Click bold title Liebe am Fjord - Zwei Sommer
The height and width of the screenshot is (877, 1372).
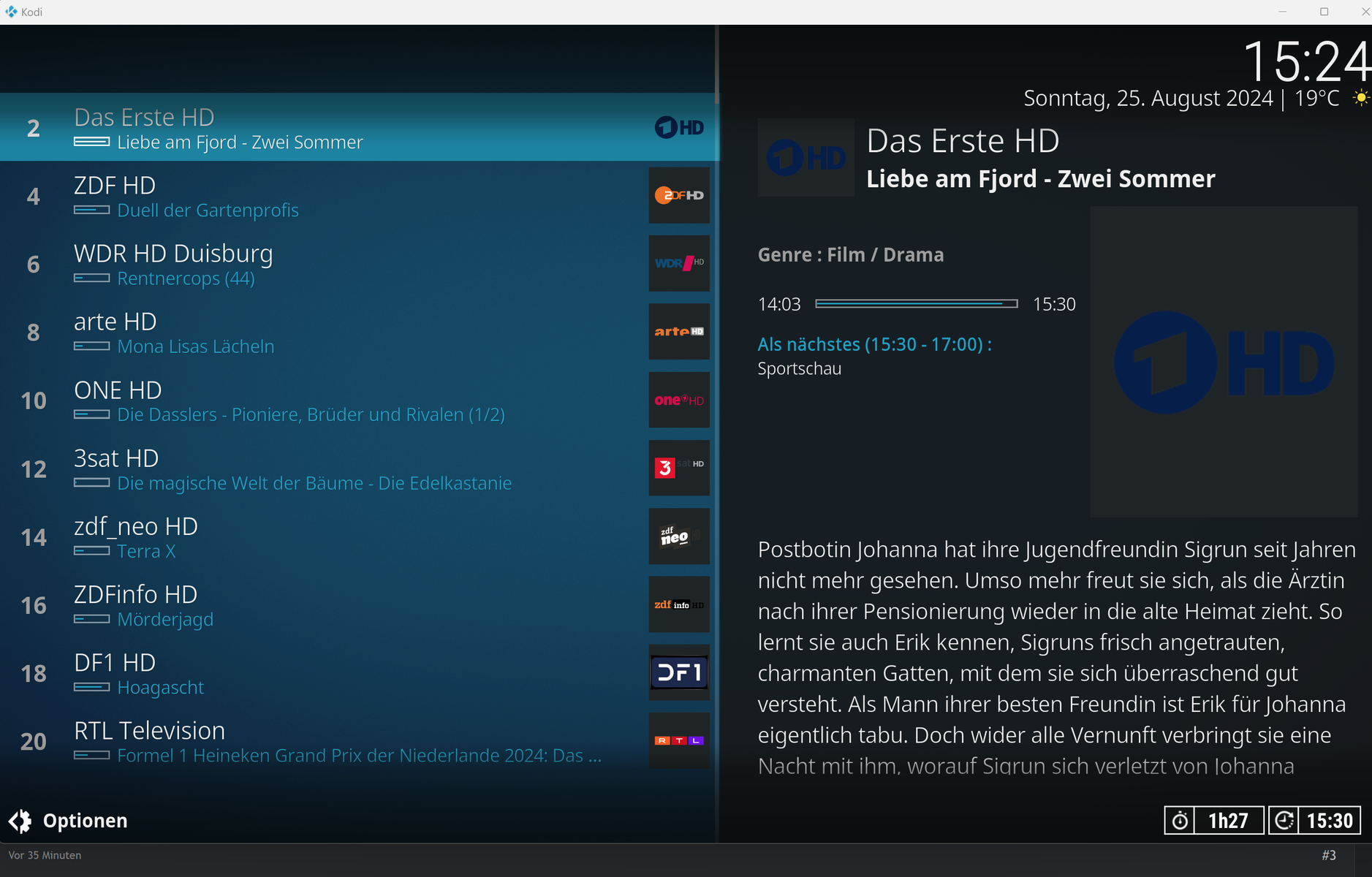click(x=1041, y=179)
